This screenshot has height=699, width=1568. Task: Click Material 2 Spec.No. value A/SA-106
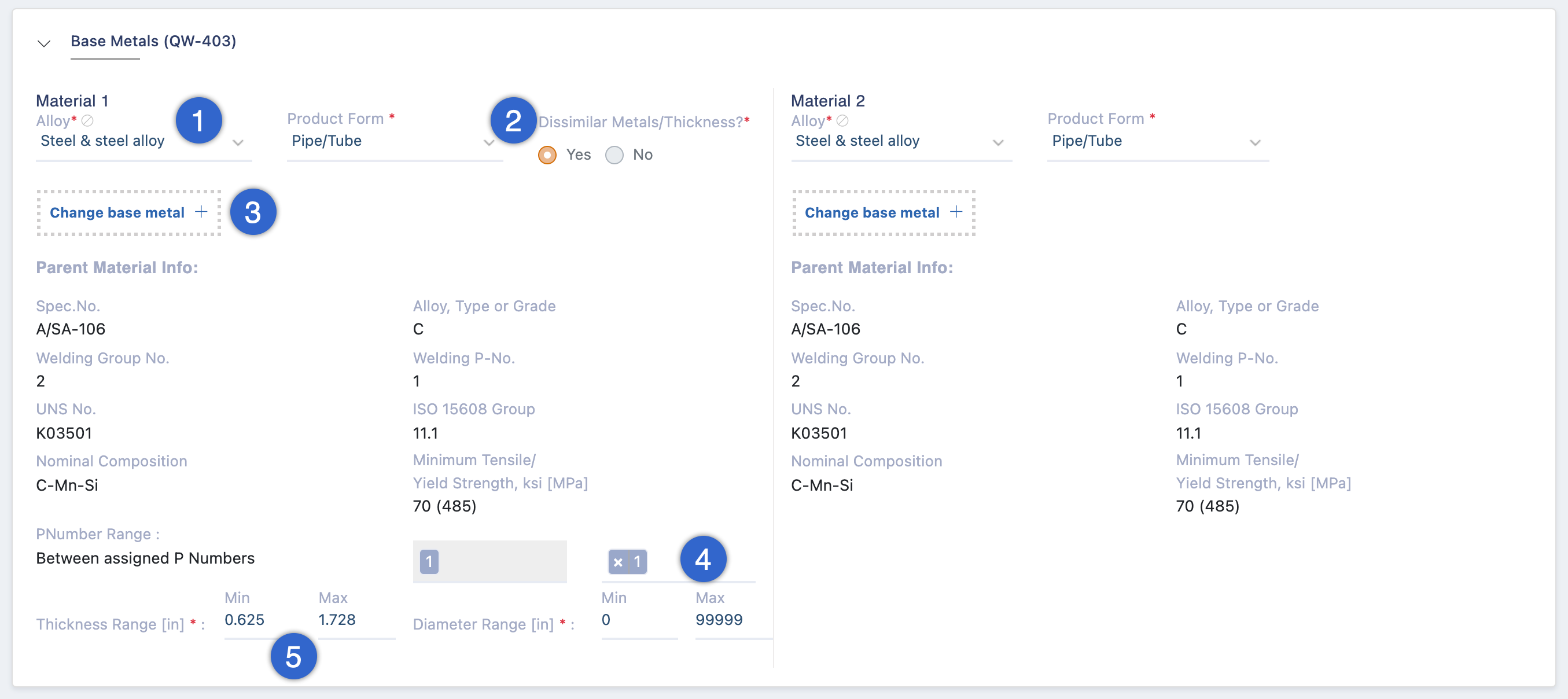point(826,329)
